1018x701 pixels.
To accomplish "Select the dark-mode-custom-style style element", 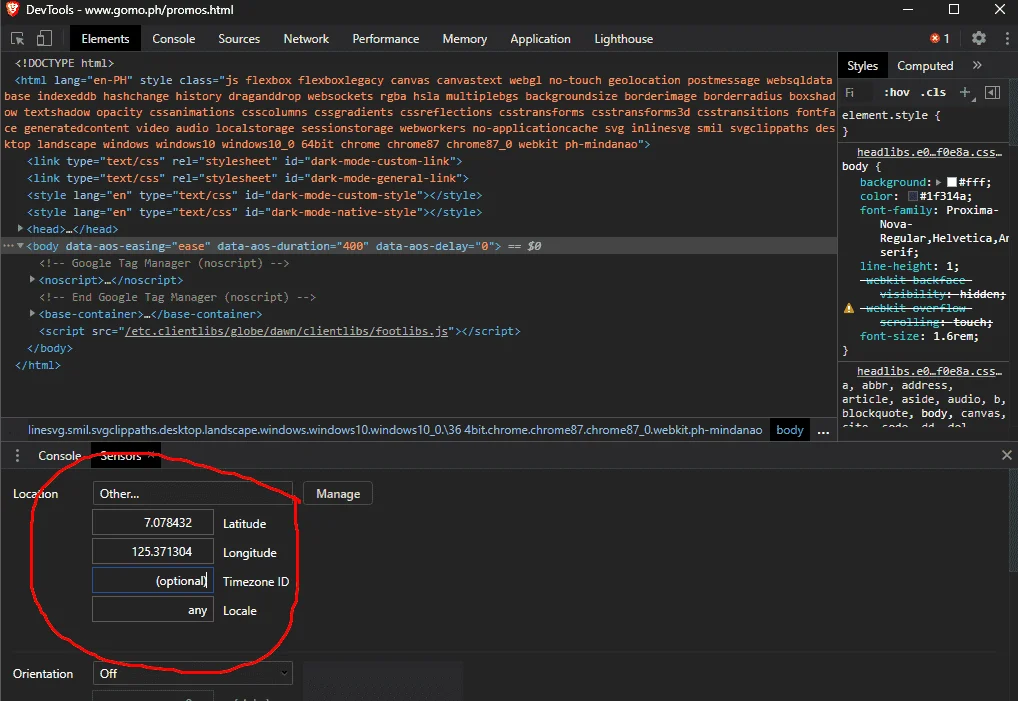I will coord(254,195).
